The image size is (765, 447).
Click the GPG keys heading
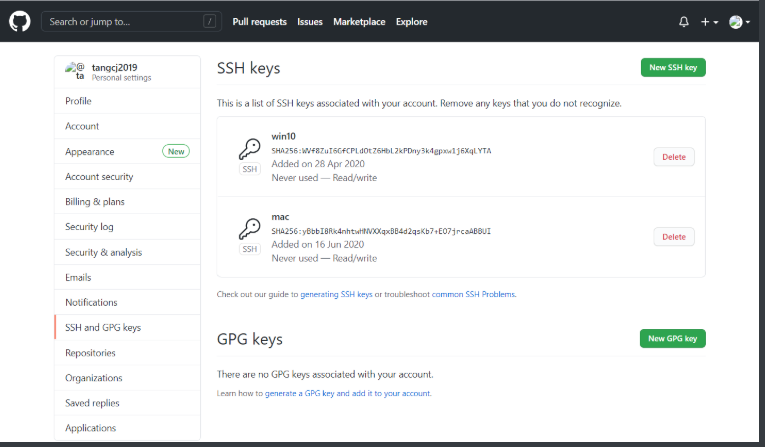[x=249, y=339]
